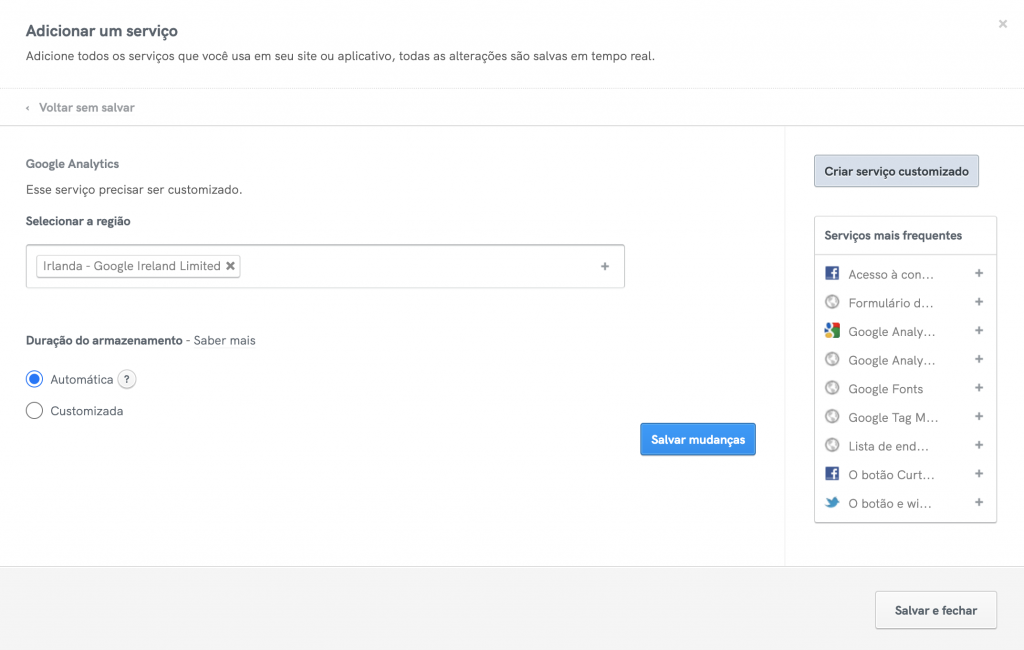Image resolution: width=1024 pixels, height=650 pixels.
Task: Click inside the region selection field
Action: coord(420,266)
